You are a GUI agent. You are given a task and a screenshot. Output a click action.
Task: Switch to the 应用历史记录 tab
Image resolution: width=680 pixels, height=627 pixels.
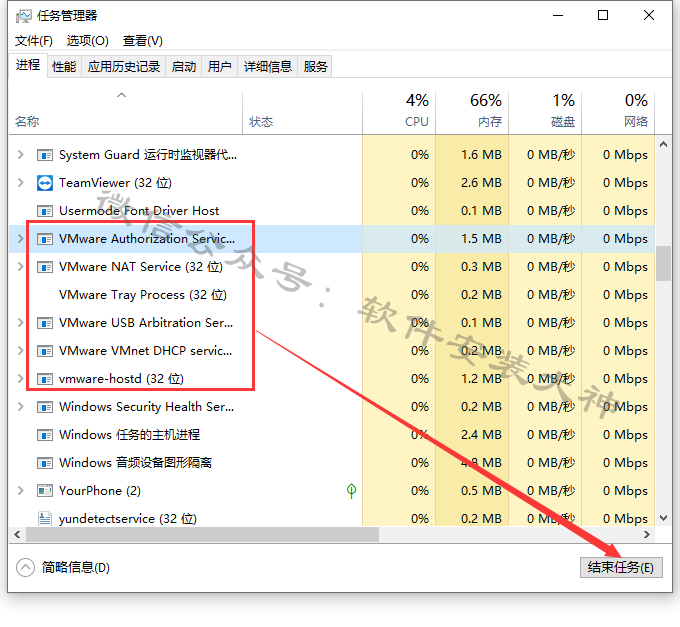point(124,67)
